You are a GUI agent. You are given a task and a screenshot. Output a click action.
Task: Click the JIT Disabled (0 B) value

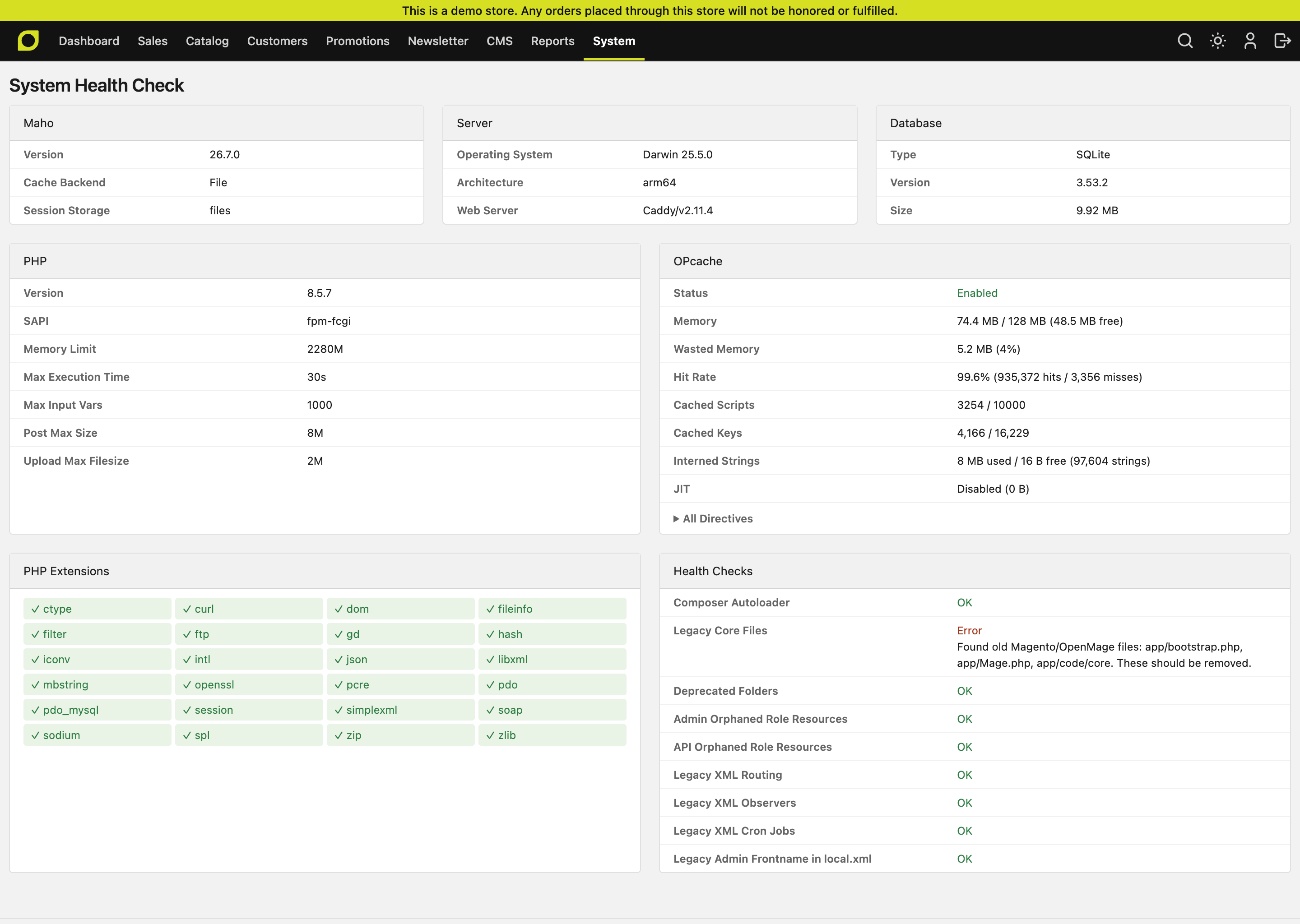point(993,489)
